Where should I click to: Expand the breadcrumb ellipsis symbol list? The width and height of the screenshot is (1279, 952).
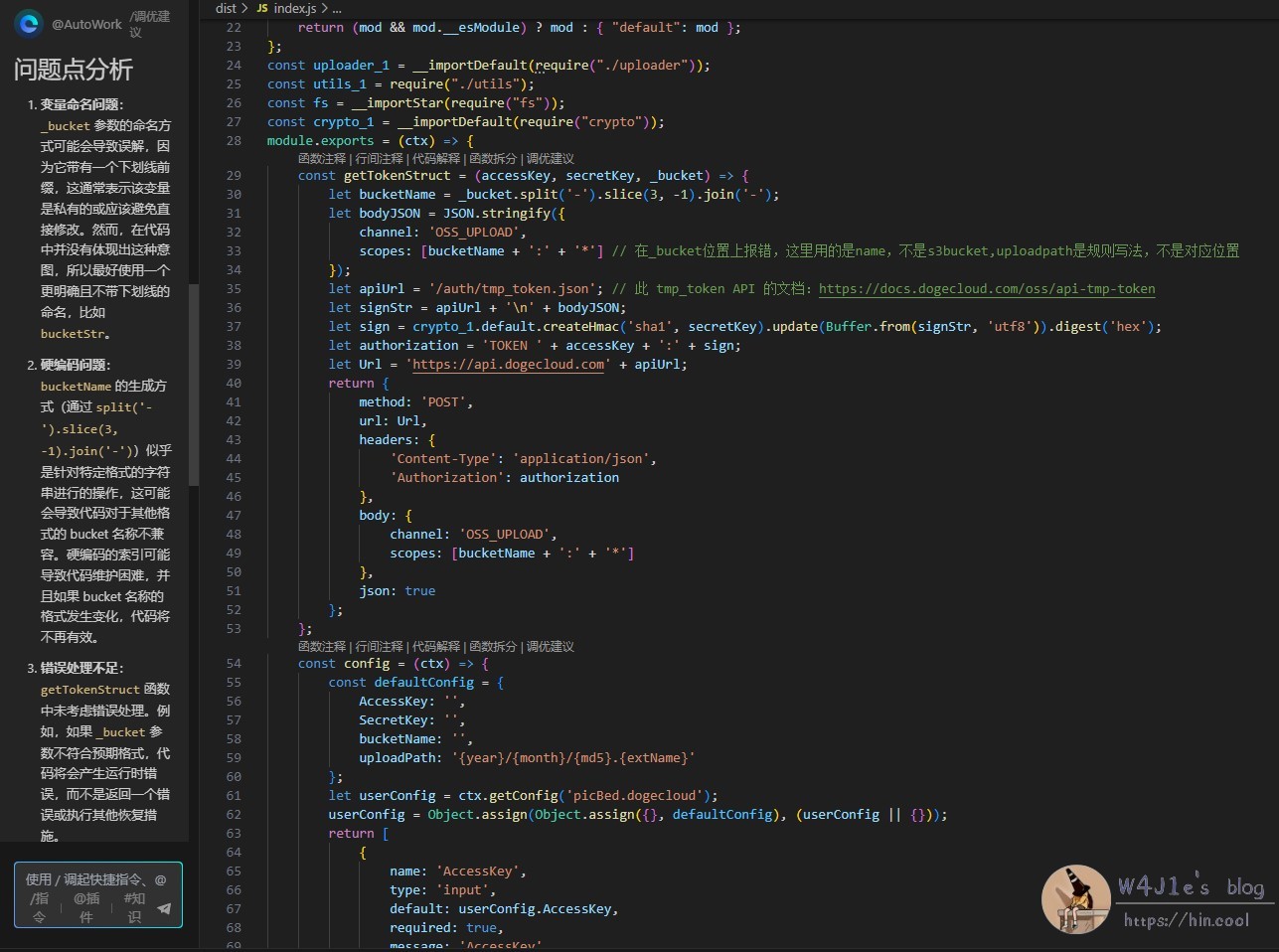tap(337, 8)
